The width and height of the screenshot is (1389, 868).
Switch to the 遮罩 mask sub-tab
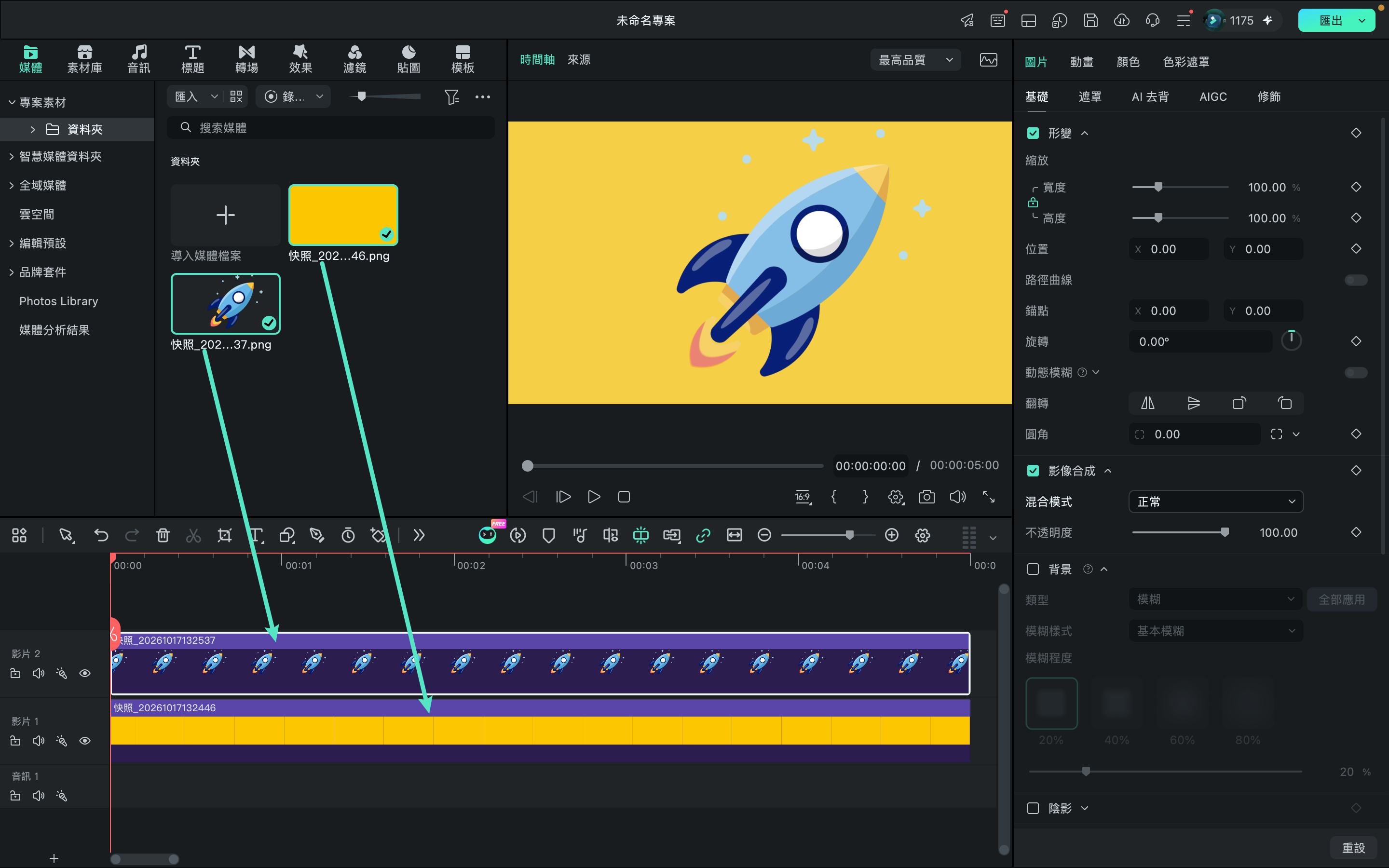[1089, 96]
